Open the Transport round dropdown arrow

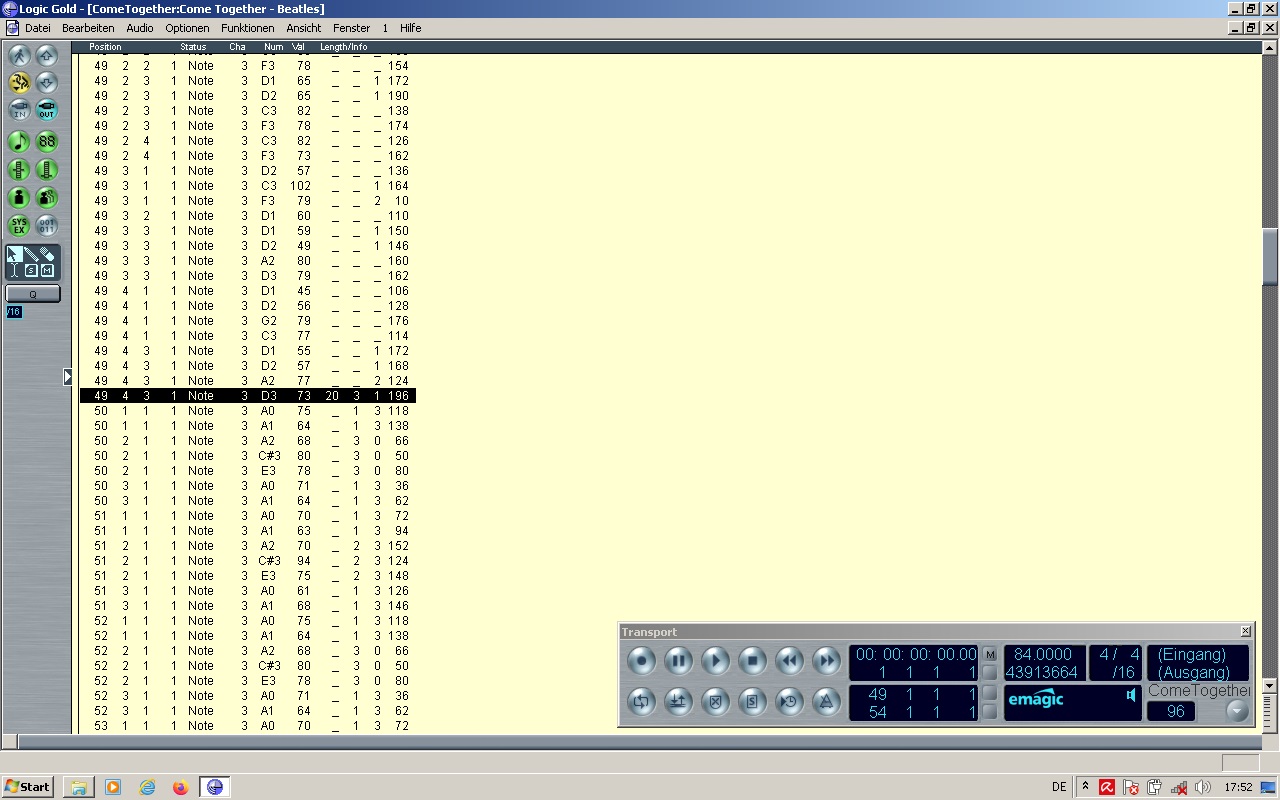pos(1238,711)
